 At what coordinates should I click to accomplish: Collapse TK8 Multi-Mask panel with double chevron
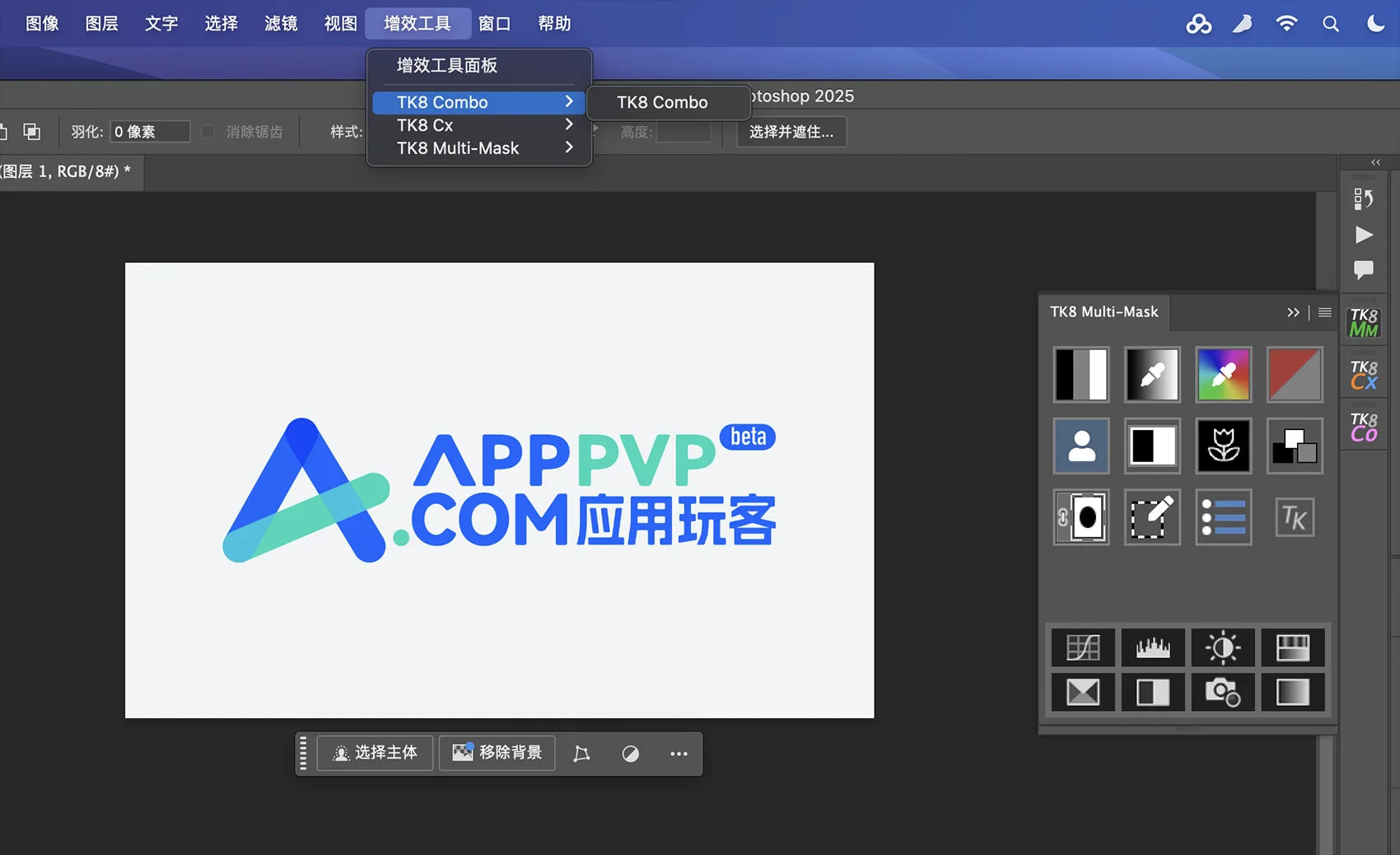click(x=1293, y=312)
